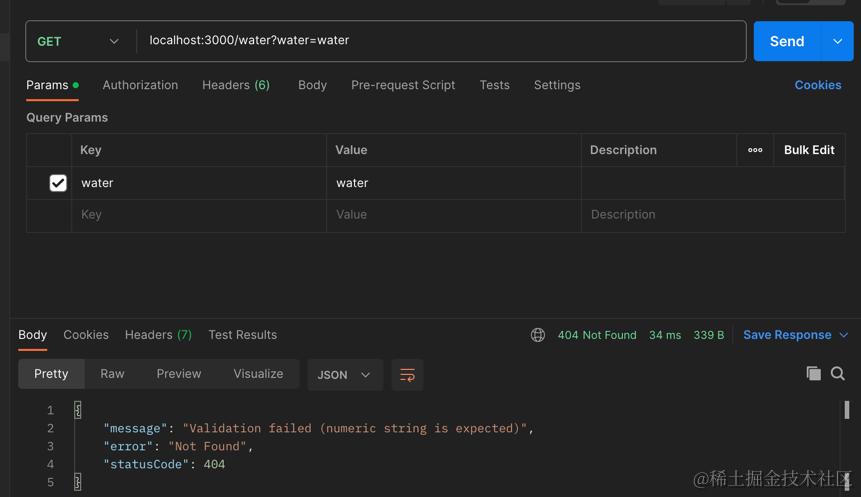Click the Send request button
Screen dimensions: 861x497
point(786,41)
